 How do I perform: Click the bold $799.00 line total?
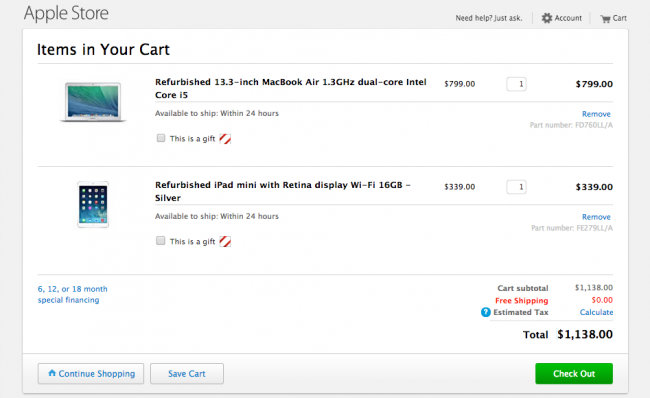point(594,84)
